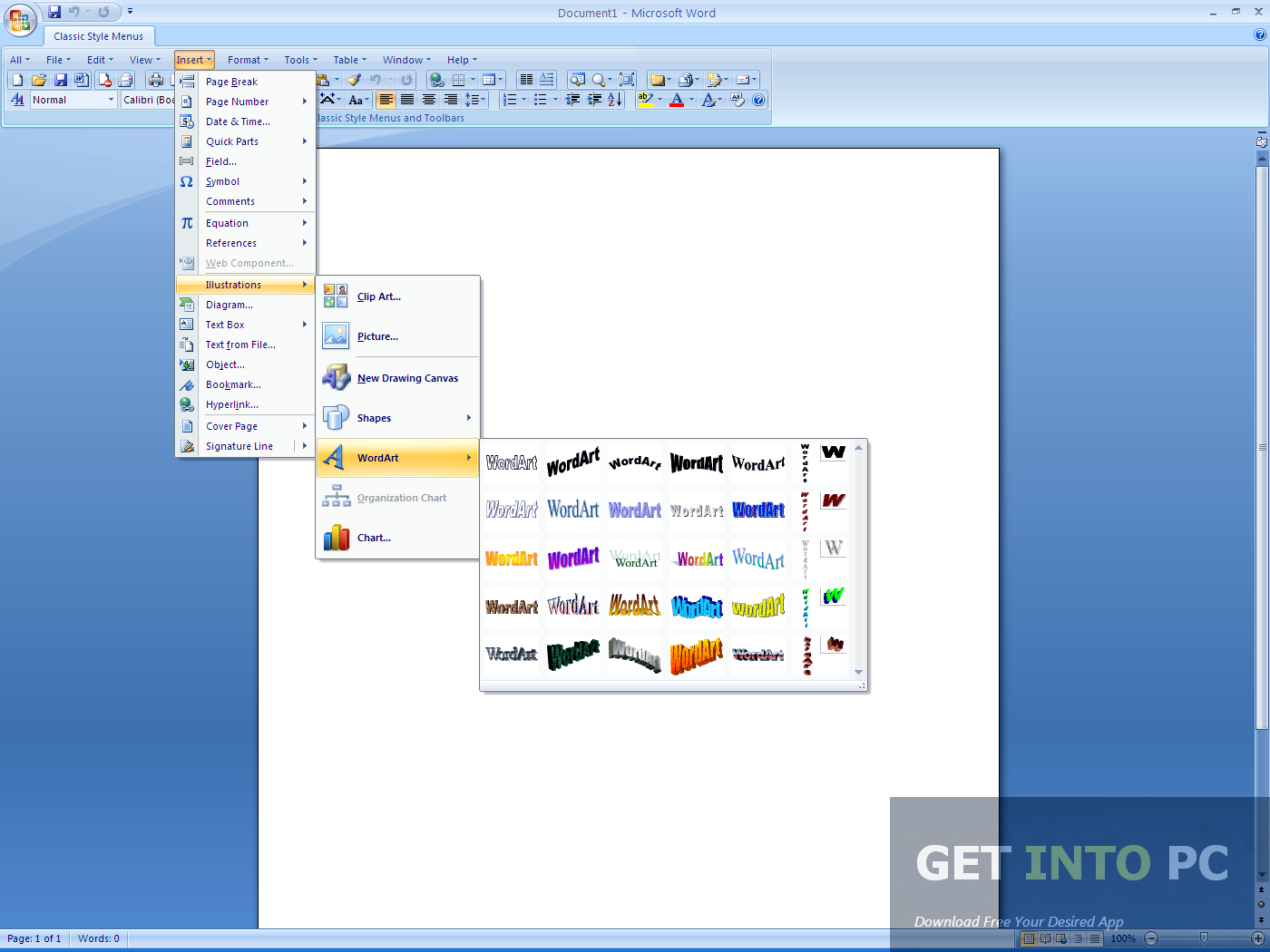Viewport: 1270px width, 952px height.
Task: Open the font color dropdown arrow
Action: coord(691,100)
